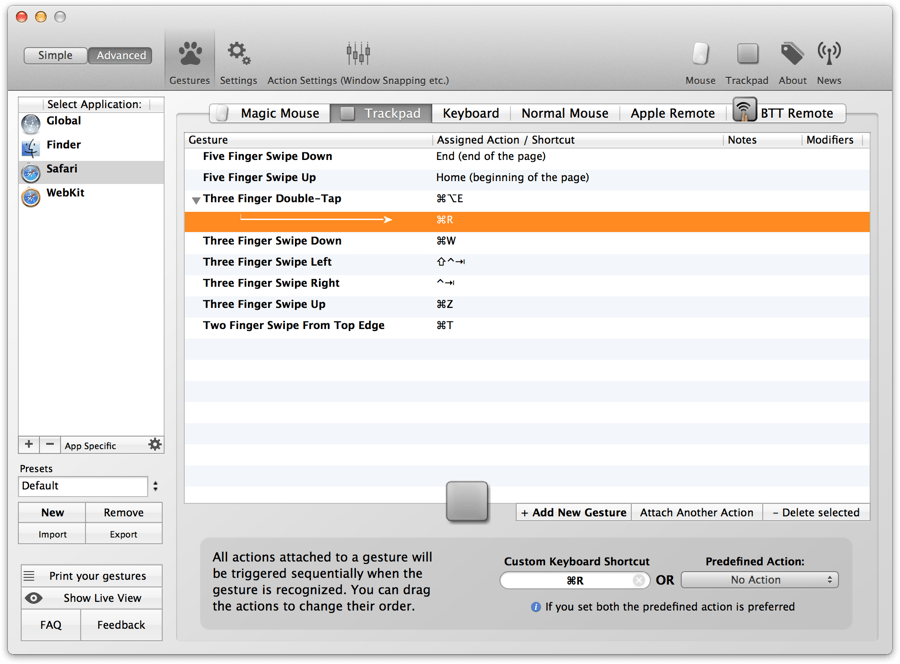
Task: Click the info icon near predefined action note
Action: (536, 607)
